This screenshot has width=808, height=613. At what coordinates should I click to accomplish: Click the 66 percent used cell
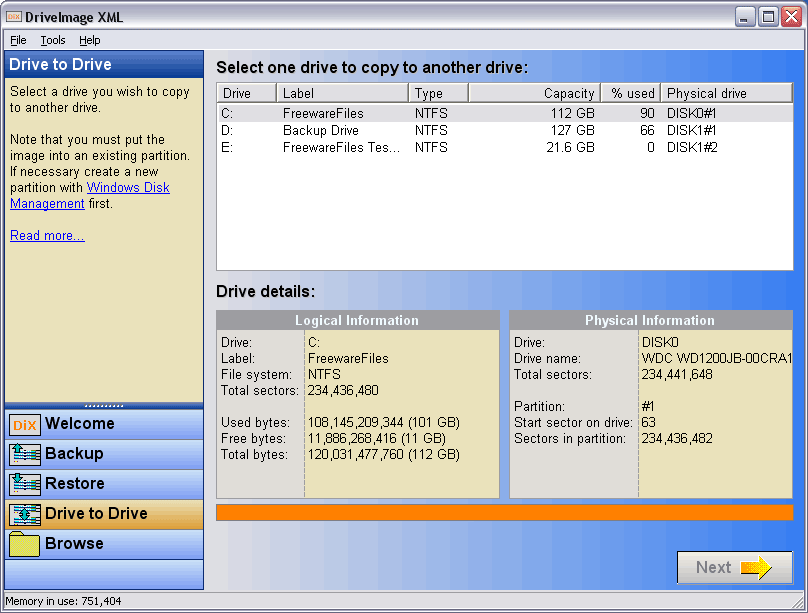point(647,130)
